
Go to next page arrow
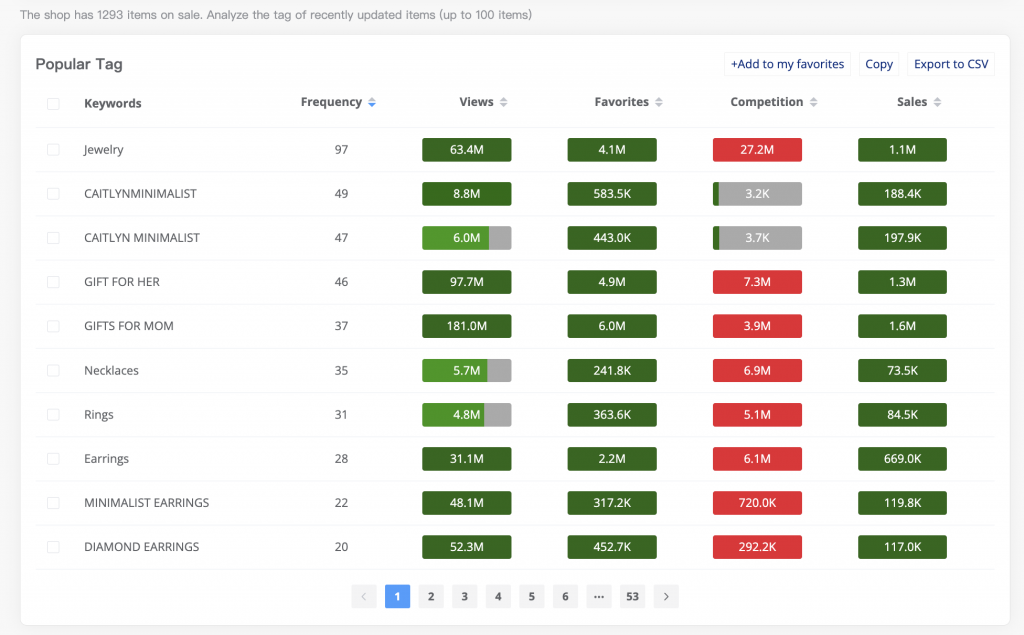666,597
